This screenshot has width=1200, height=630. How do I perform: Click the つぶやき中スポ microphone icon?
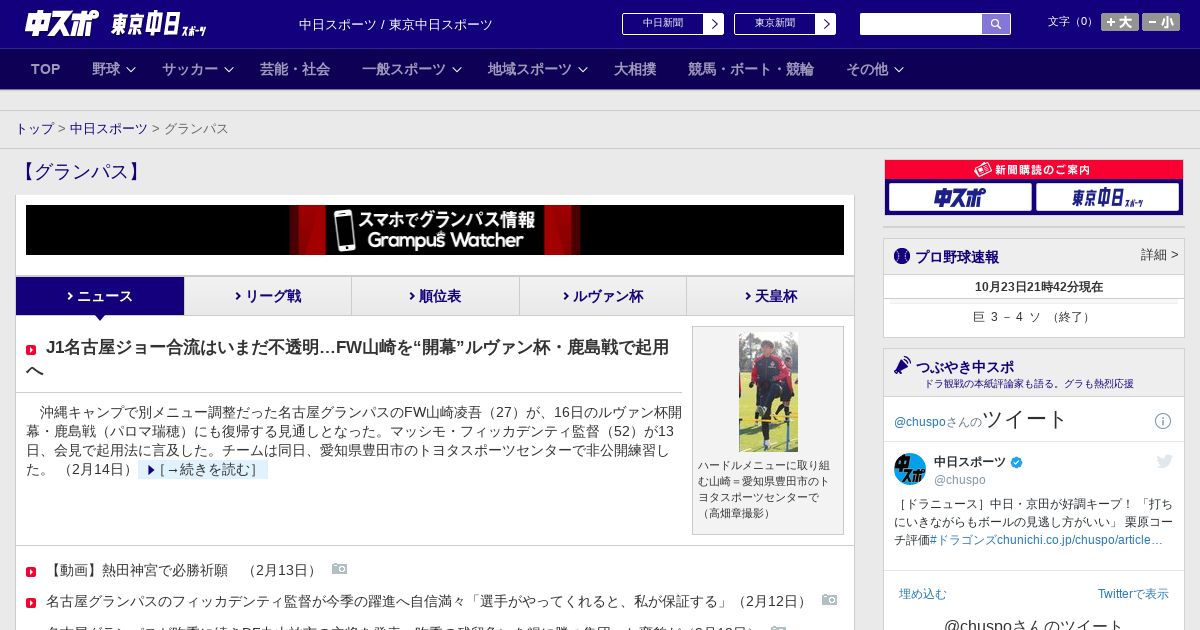[x=902, y=366]
